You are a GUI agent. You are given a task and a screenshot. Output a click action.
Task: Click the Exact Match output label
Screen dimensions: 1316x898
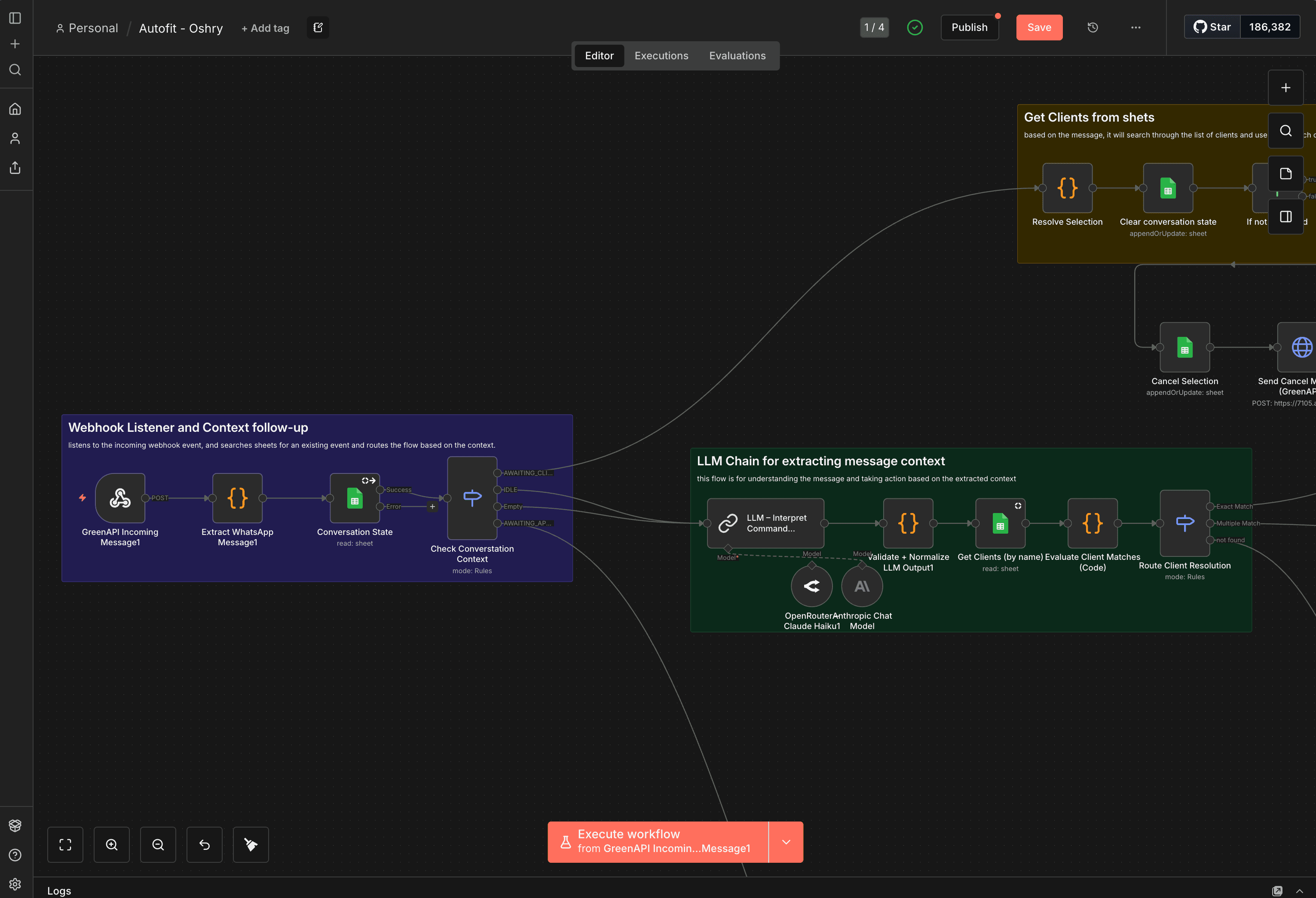1234,506
